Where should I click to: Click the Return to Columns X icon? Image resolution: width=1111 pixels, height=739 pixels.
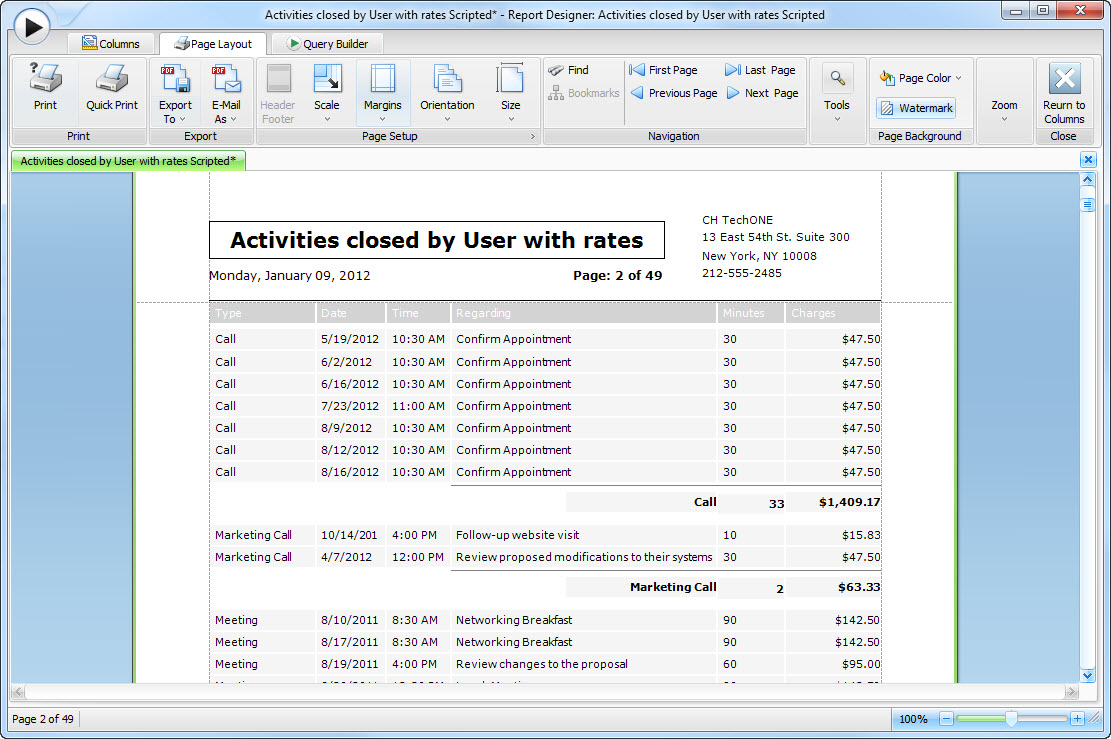(x=1064, y=79)
